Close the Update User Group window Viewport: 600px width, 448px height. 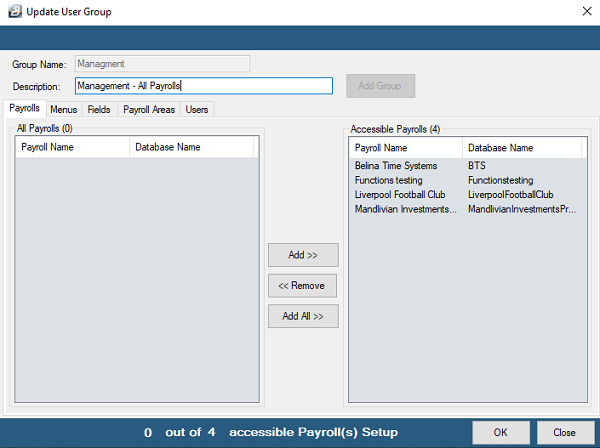(x=587, y=11)
